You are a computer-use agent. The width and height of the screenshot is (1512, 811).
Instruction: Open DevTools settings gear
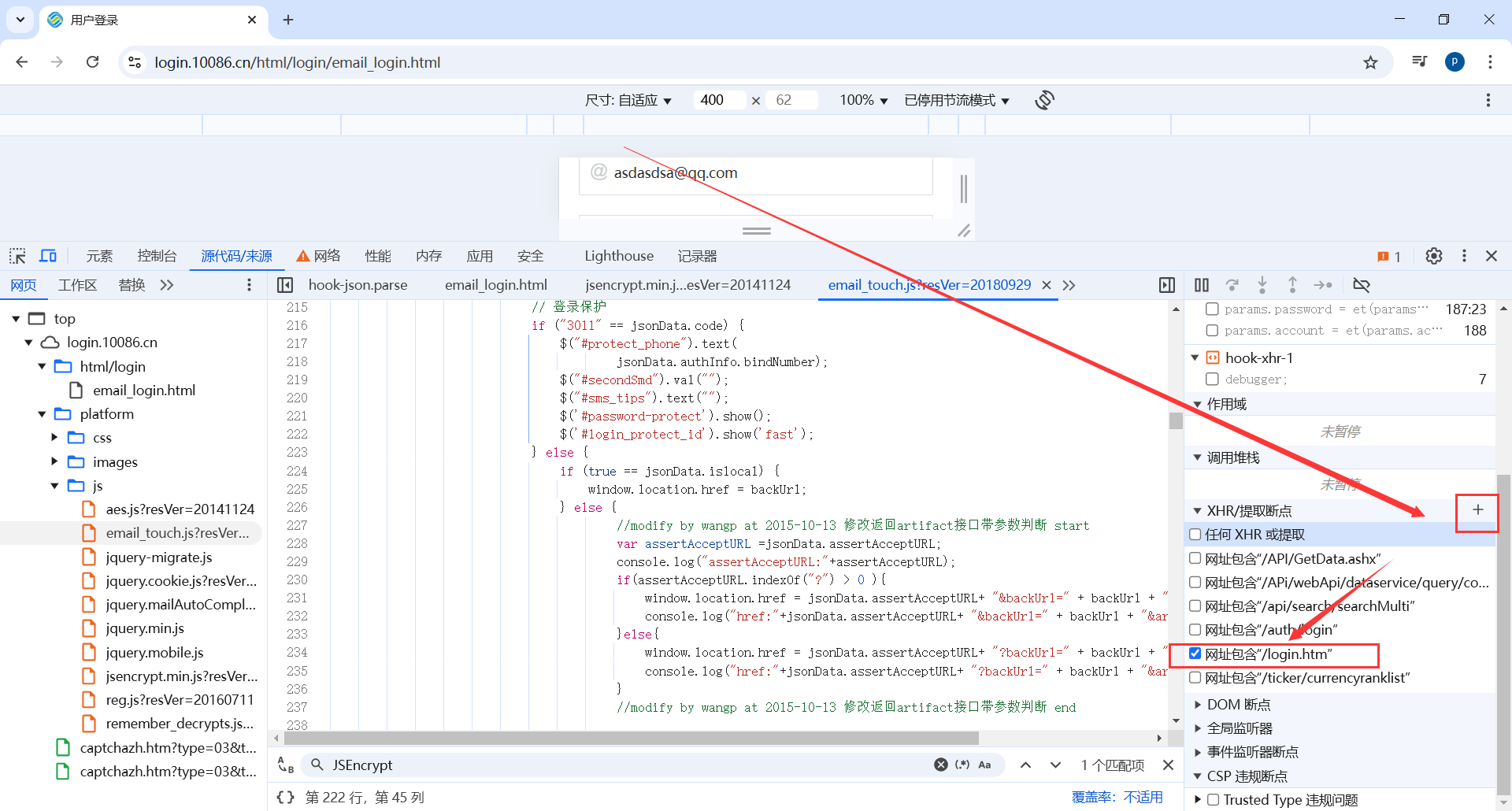coord(1434,256)
